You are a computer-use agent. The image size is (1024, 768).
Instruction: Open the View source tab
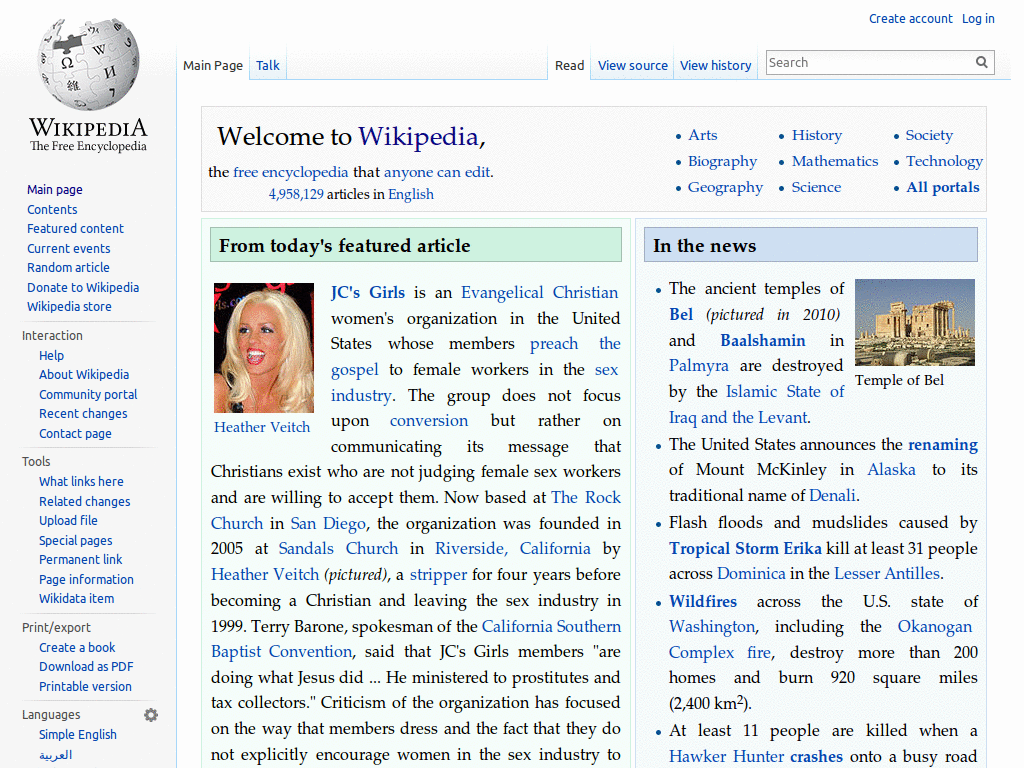633,65
